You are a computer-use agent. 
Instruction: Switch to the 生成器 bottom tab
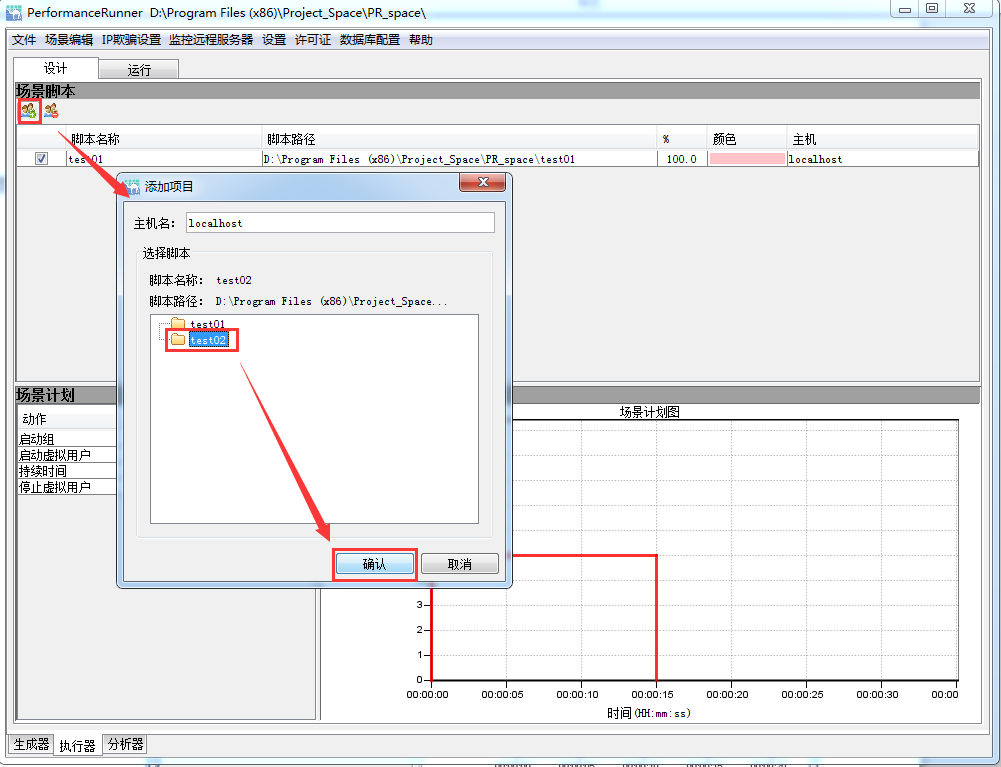(31, 744)
